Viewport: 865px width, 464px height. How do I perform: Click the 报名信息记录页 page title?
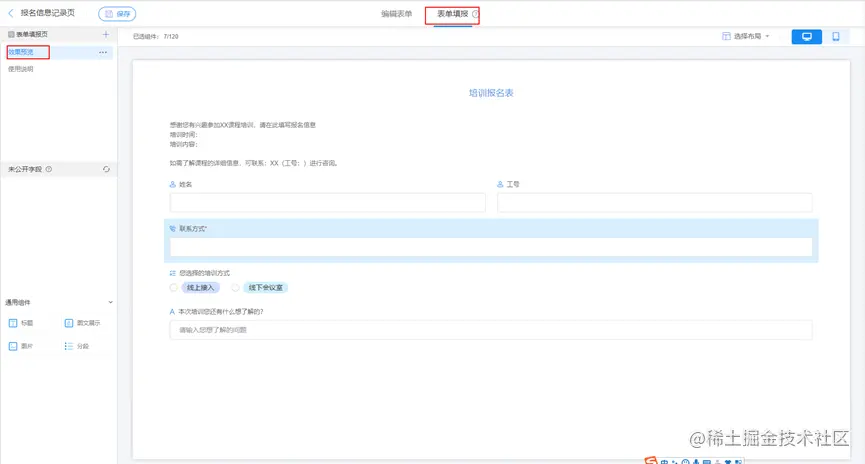(47, 13)
